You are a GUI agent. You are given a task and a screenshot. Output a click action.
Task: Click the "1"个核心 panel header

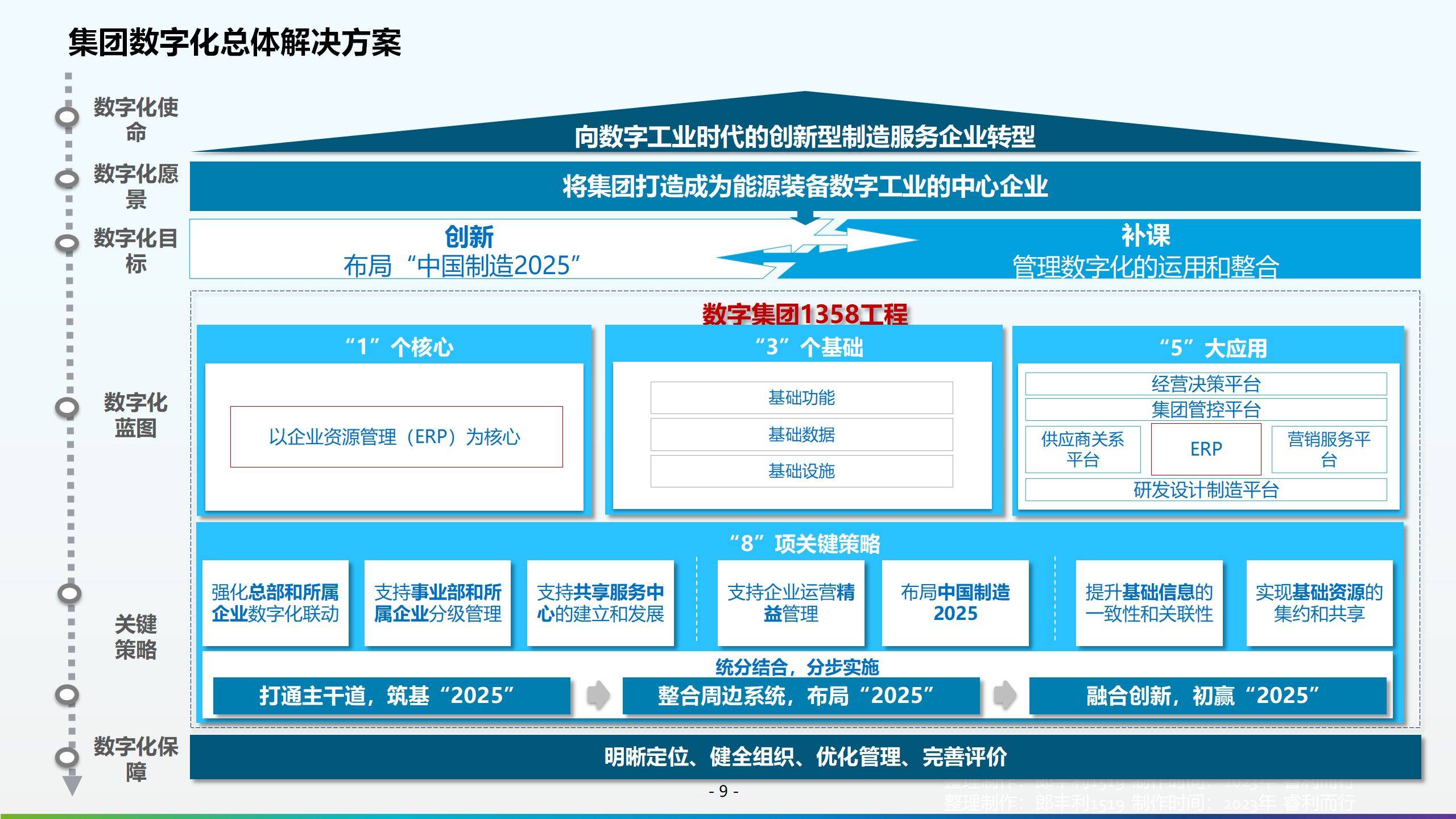[x=399, y=347]
